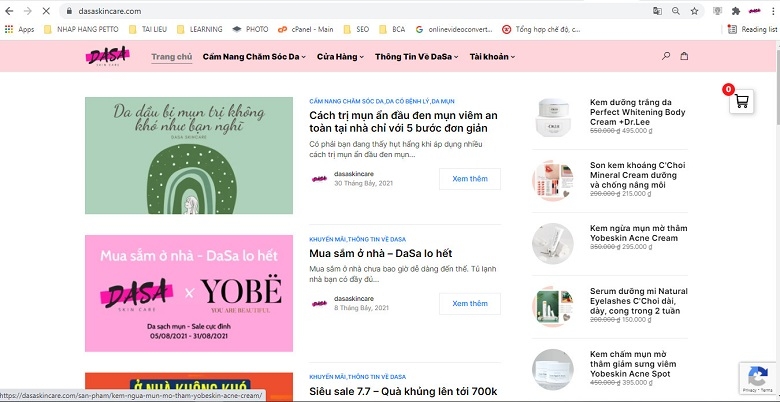Open Serum dưỡng mi Natural Eyelashes product
Viewport: 780px width, 402px height.
pos(639,301)
